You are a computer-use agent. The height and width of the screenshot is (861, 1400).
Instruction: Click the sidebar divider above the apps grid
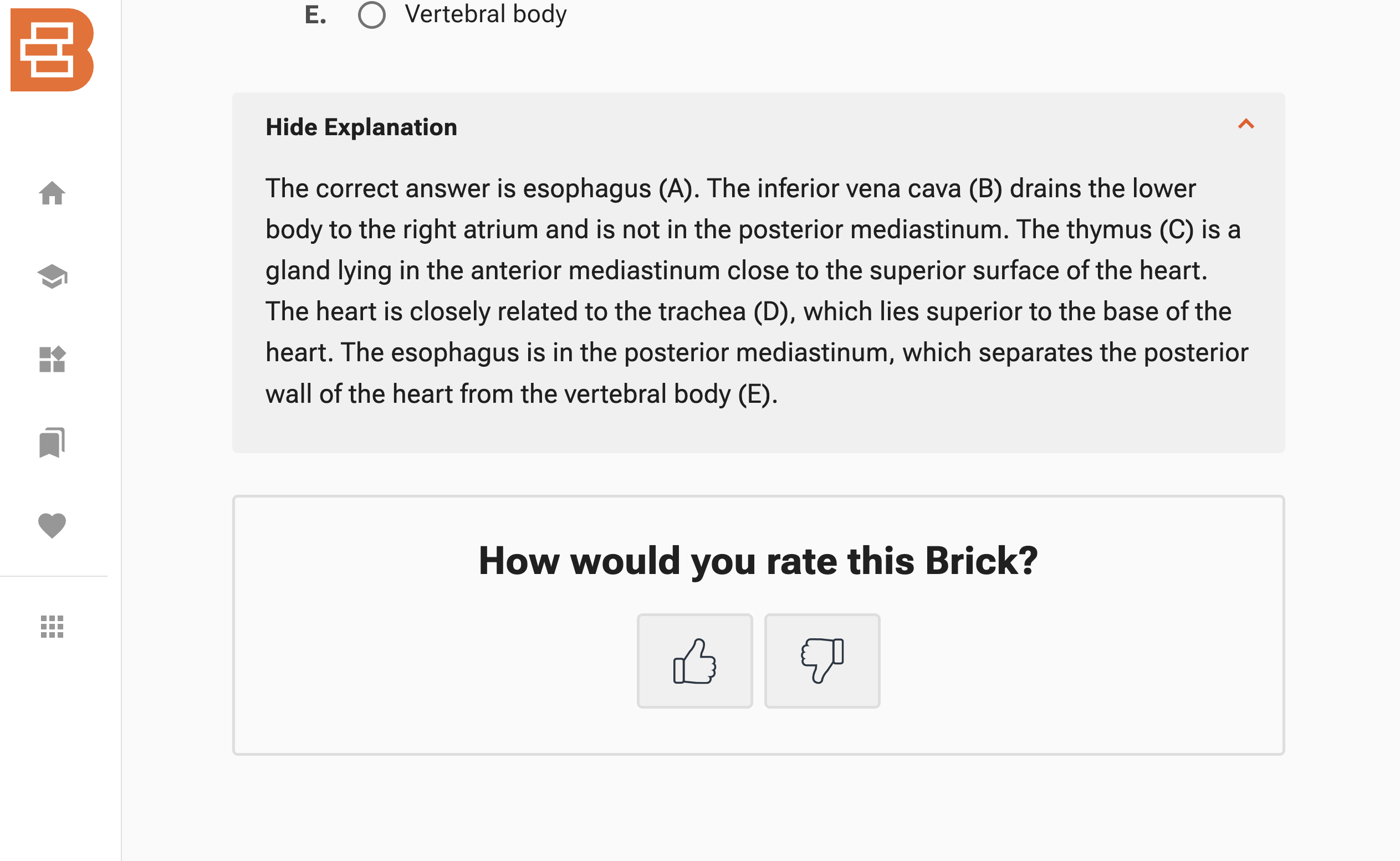point(54,576)
